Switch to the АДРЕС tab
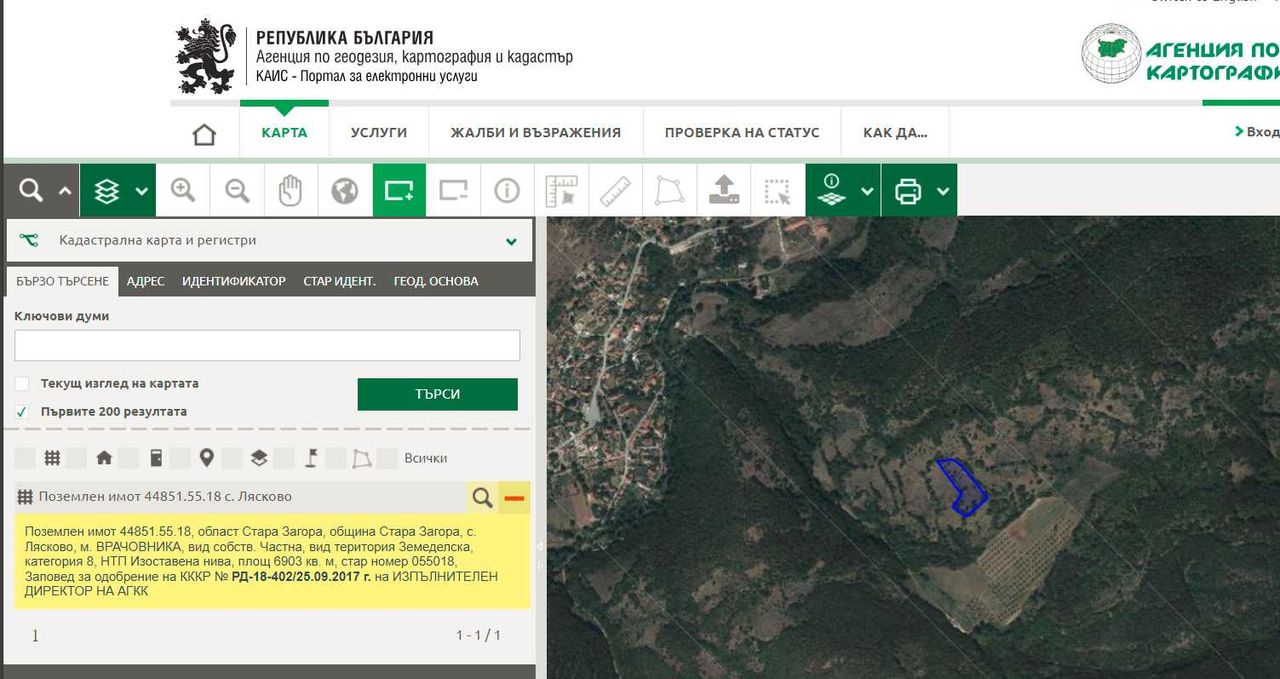 coord(146,281)
